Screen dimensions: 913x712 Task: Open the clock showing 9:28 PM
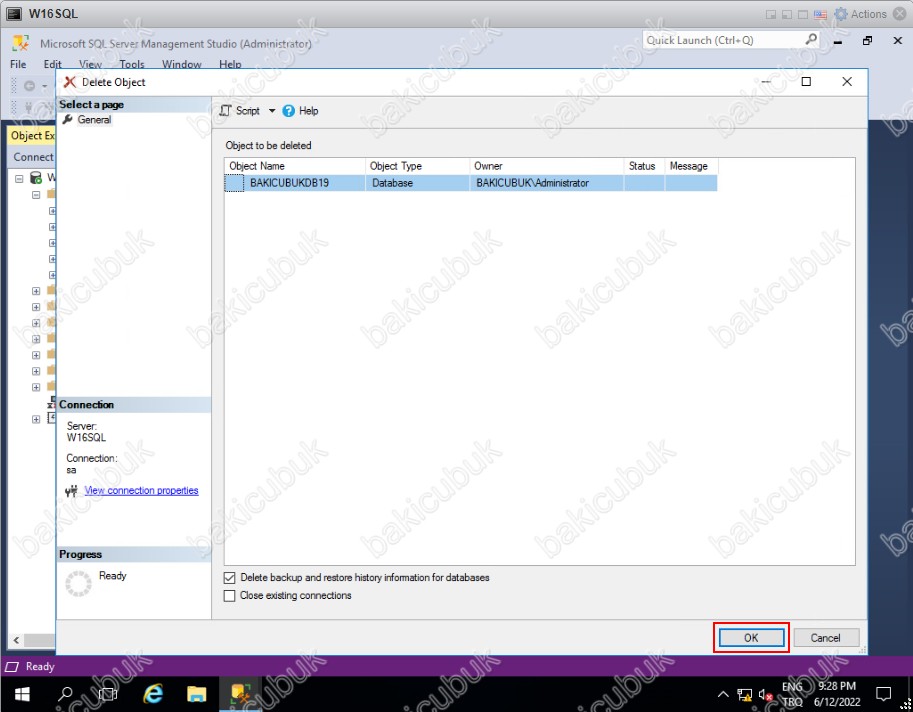click(837, 694)
